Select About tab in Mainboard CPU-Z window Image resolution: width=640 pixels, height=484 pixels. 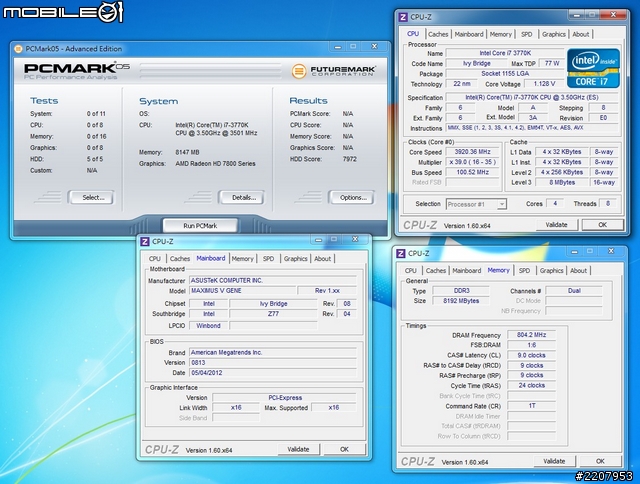[322, 259]
